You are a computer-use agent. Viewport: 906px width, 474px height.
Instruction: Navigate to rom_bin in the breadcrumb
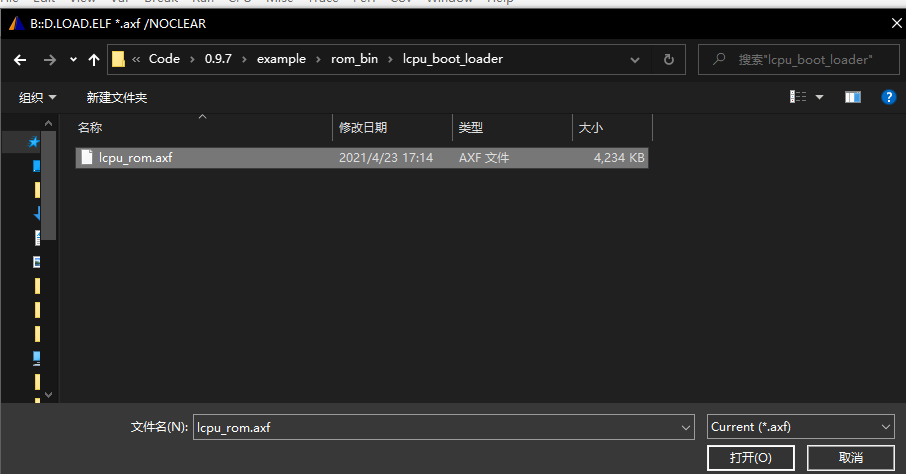[x=354, y=59]
